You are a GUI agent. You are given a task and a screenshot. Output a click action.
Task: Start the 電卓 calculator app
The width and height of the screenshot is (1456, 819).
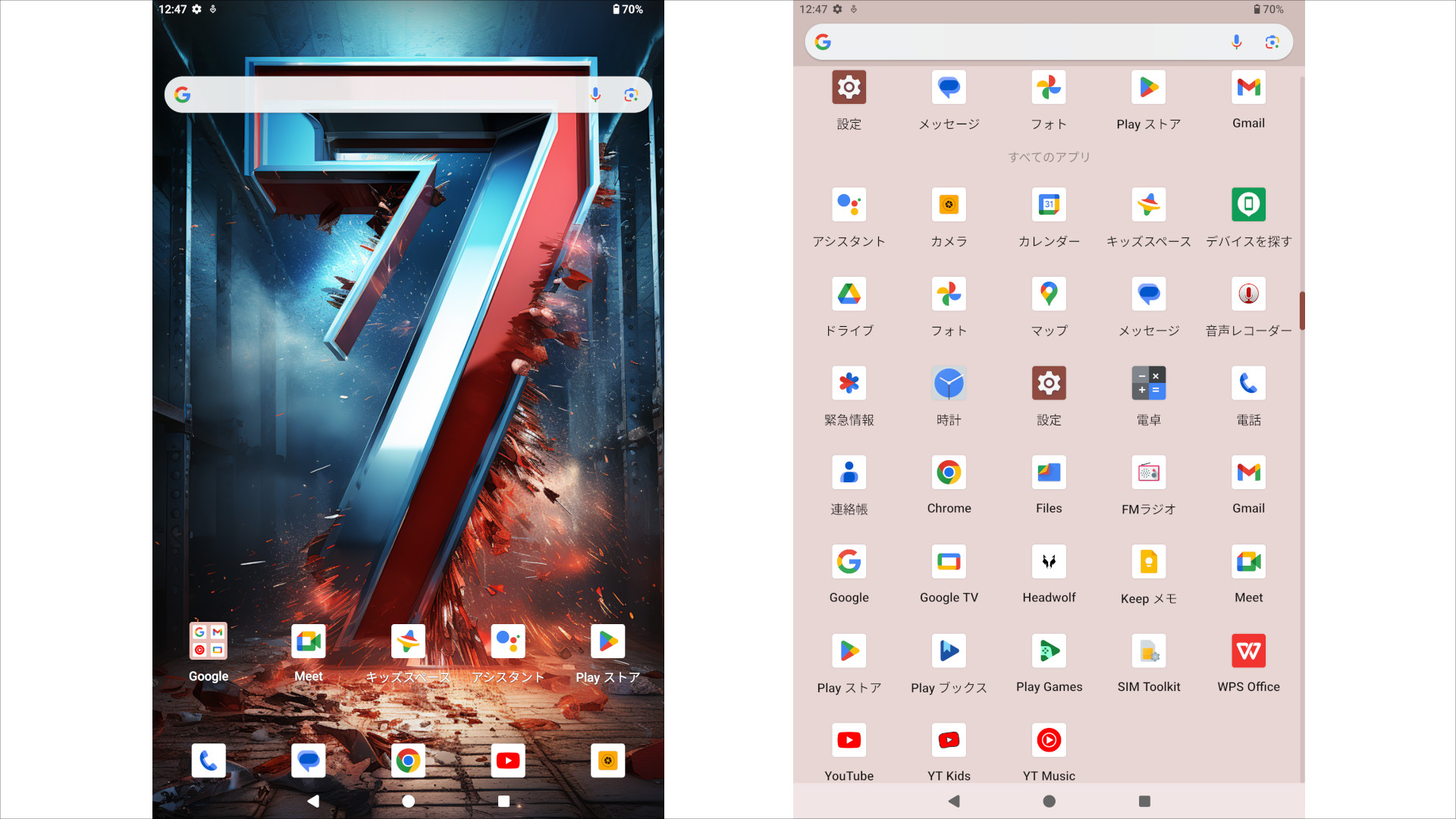(1149, 384)
